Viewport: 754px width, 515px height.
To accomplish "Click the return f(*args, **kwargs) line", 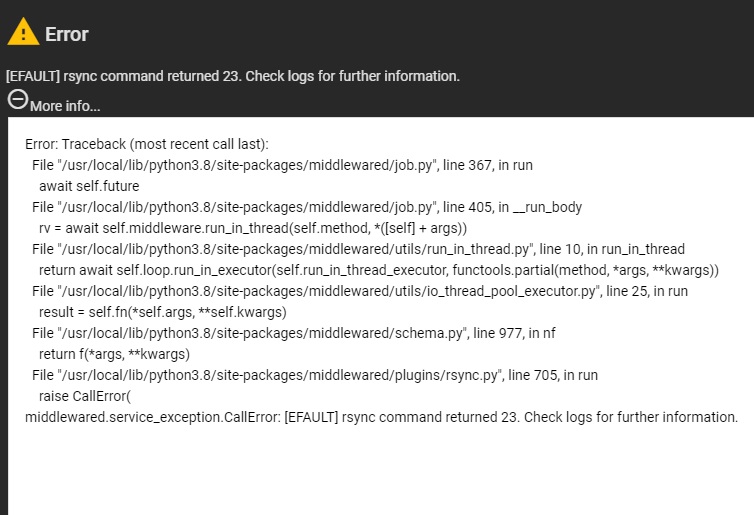I will pyautogui.click(x=114, y=354).
